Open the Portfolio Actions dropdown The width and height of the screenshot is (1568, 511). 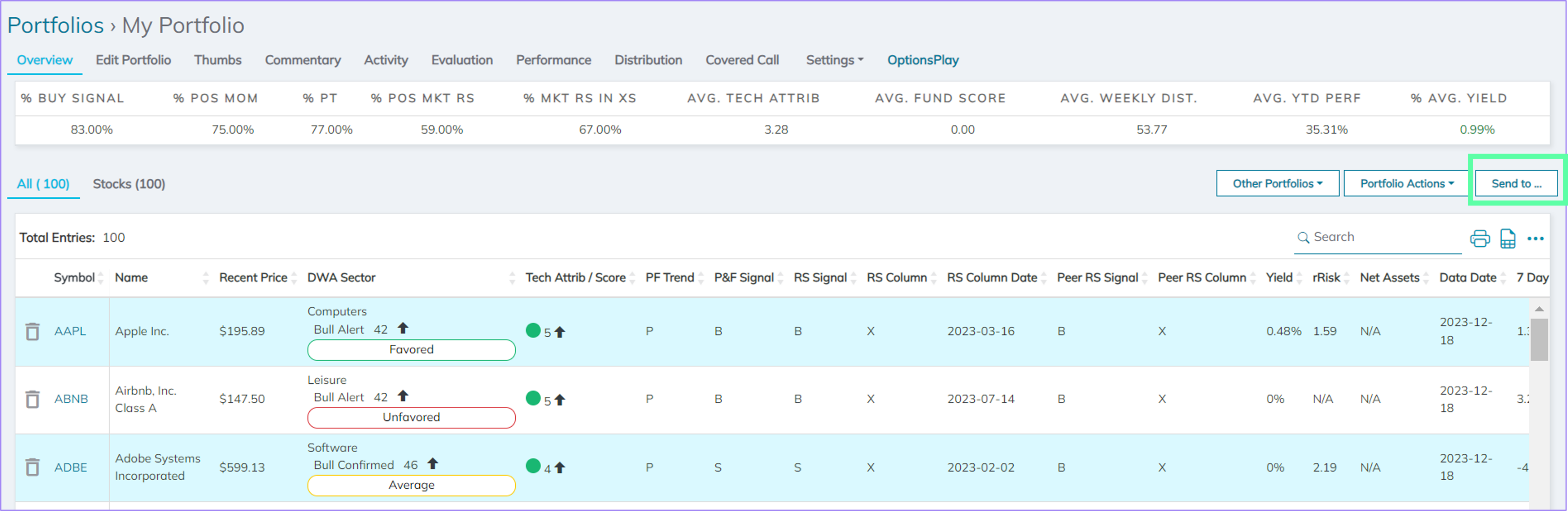1406,183
